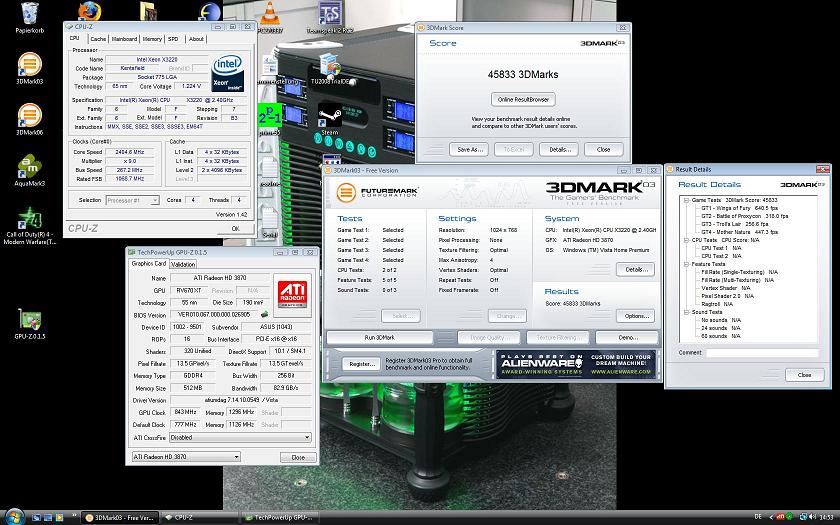Click the Demo button in 3DMark03
Viewport: 840px width, 525px height.
(627, 338)
